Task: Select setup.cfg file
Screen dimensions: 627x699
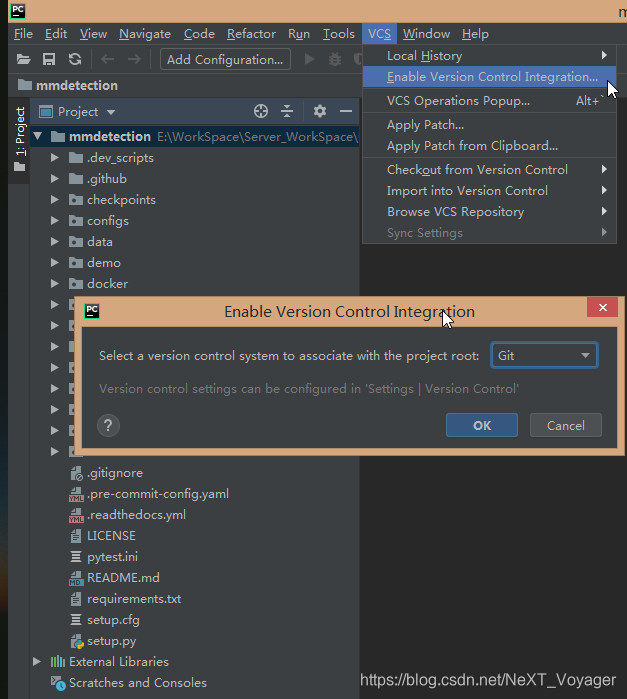Action: pyautogui.click(x=113, y=620)
